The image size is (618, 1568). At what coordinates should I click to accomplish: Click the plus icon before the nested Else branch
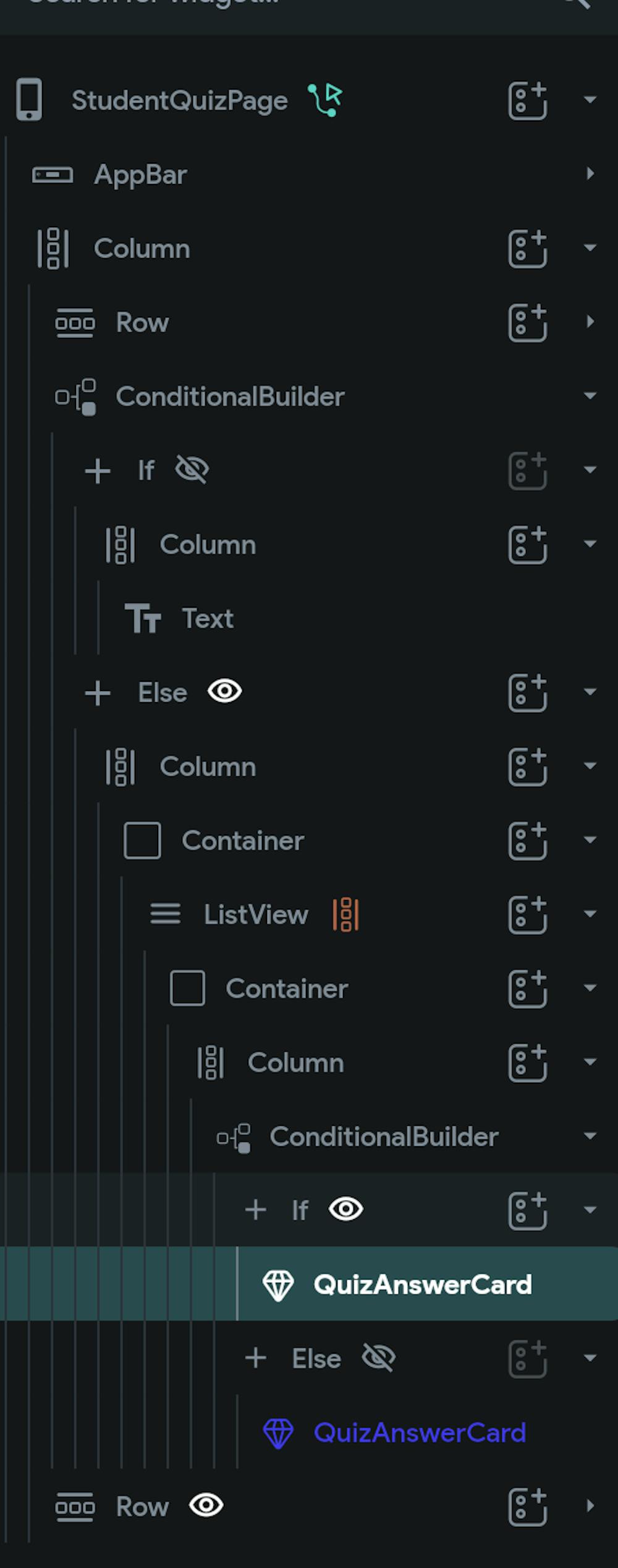pos(256,1358)
